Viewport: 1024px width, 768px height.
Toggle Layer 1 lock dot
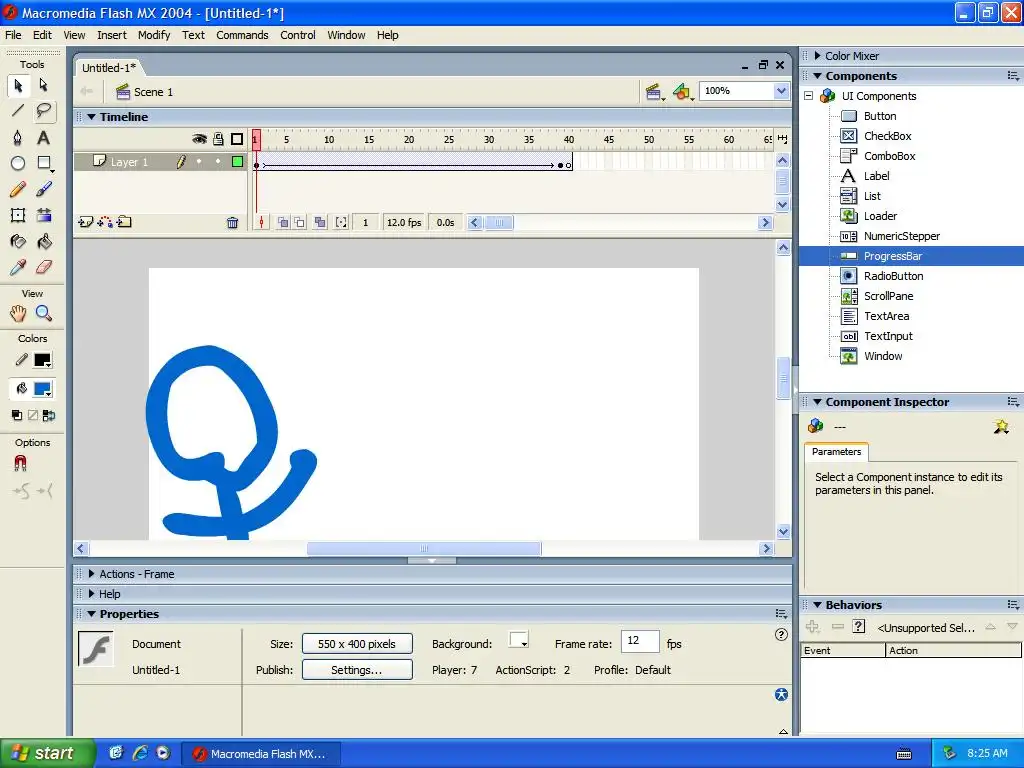coord(218,161)
